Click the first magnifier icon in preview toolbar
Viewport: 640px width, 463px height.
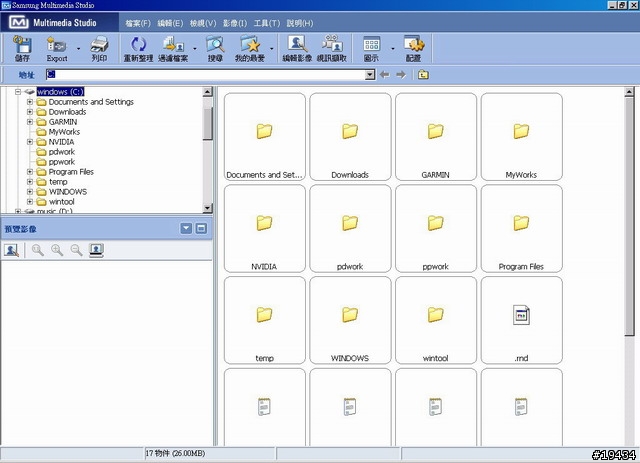[38, 250]
